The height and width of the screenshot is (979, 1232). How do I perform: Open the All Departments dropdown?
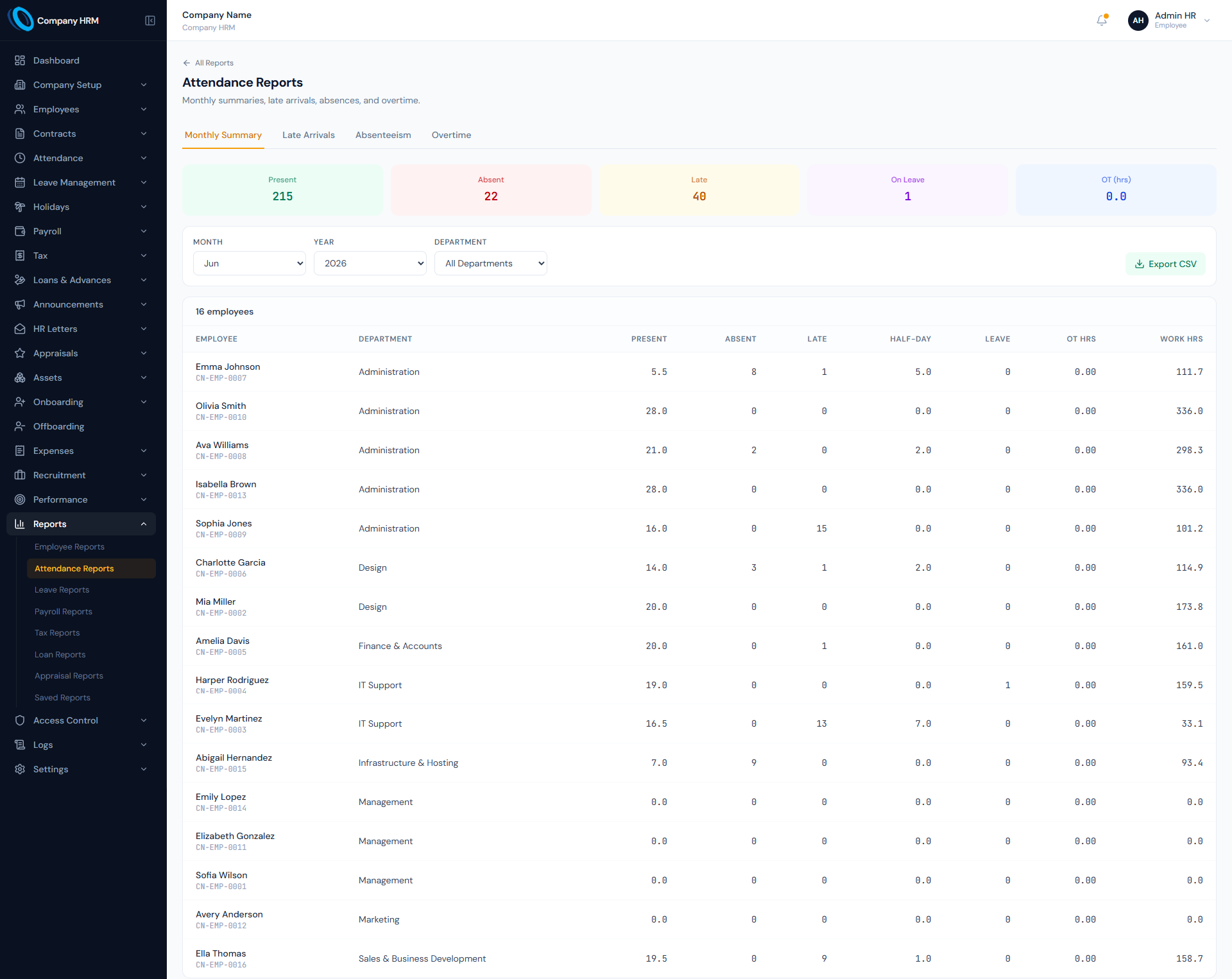491,263
